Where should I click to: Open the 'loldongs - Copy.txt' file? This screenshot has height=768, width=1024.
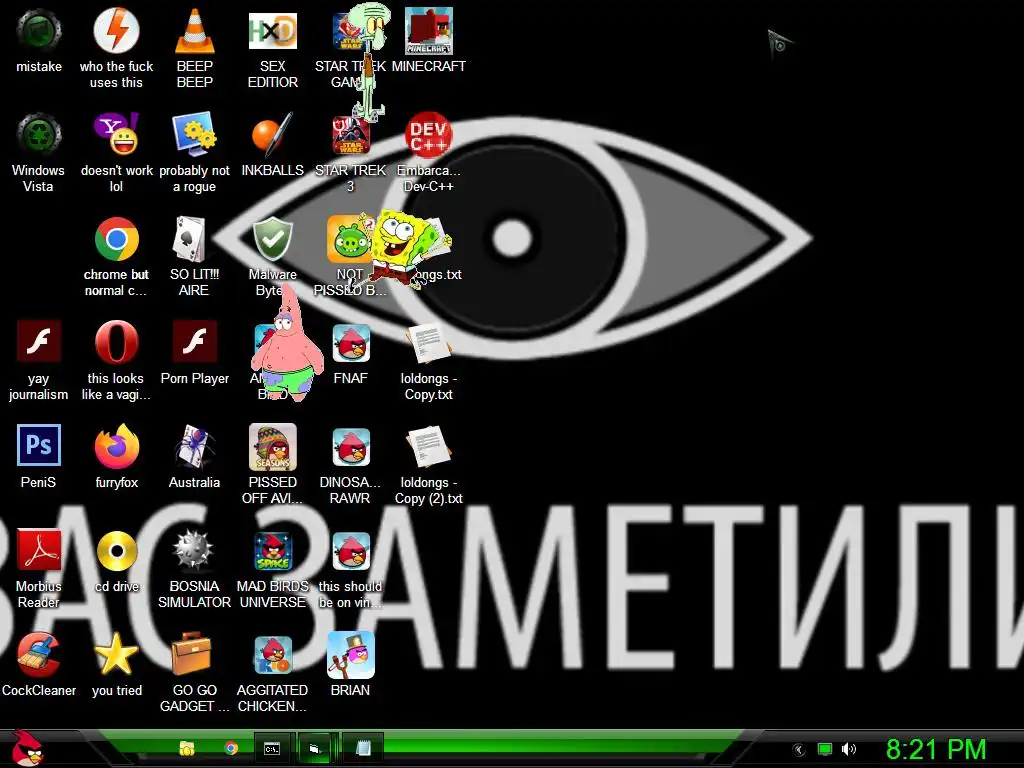428,343
